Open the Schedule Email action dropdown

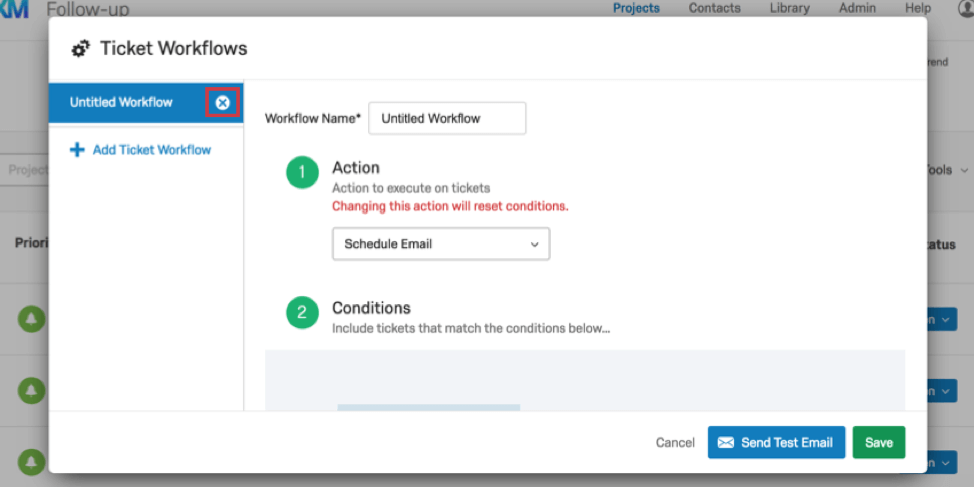[x=440, y=244]
